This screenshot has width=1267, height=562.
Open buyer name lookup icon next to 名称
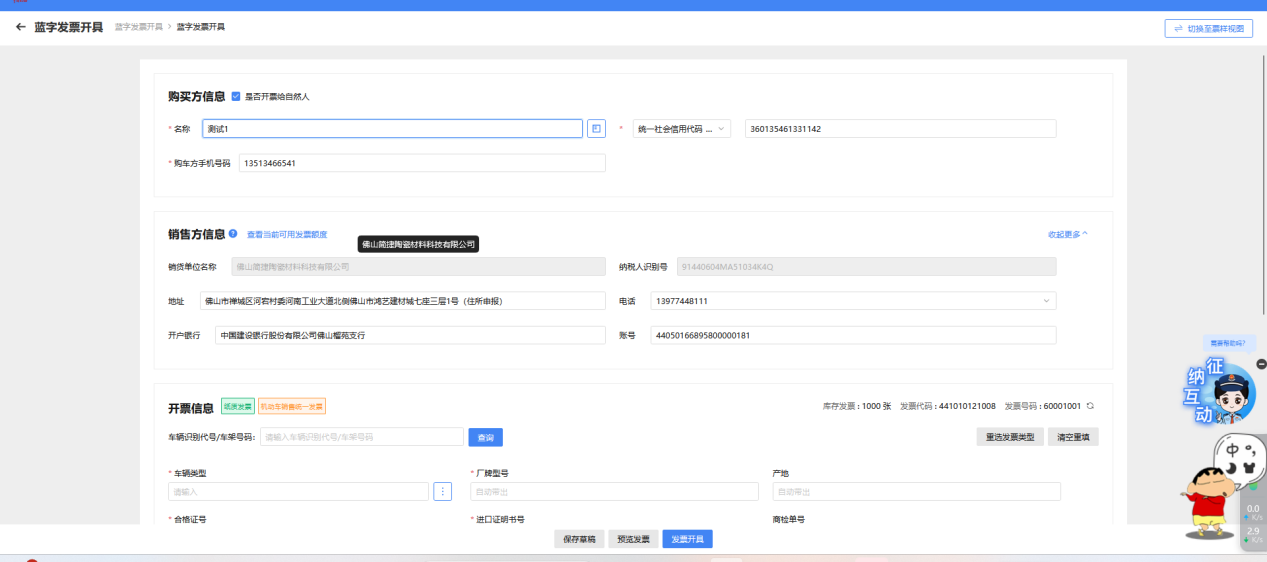tap(596, 129)
